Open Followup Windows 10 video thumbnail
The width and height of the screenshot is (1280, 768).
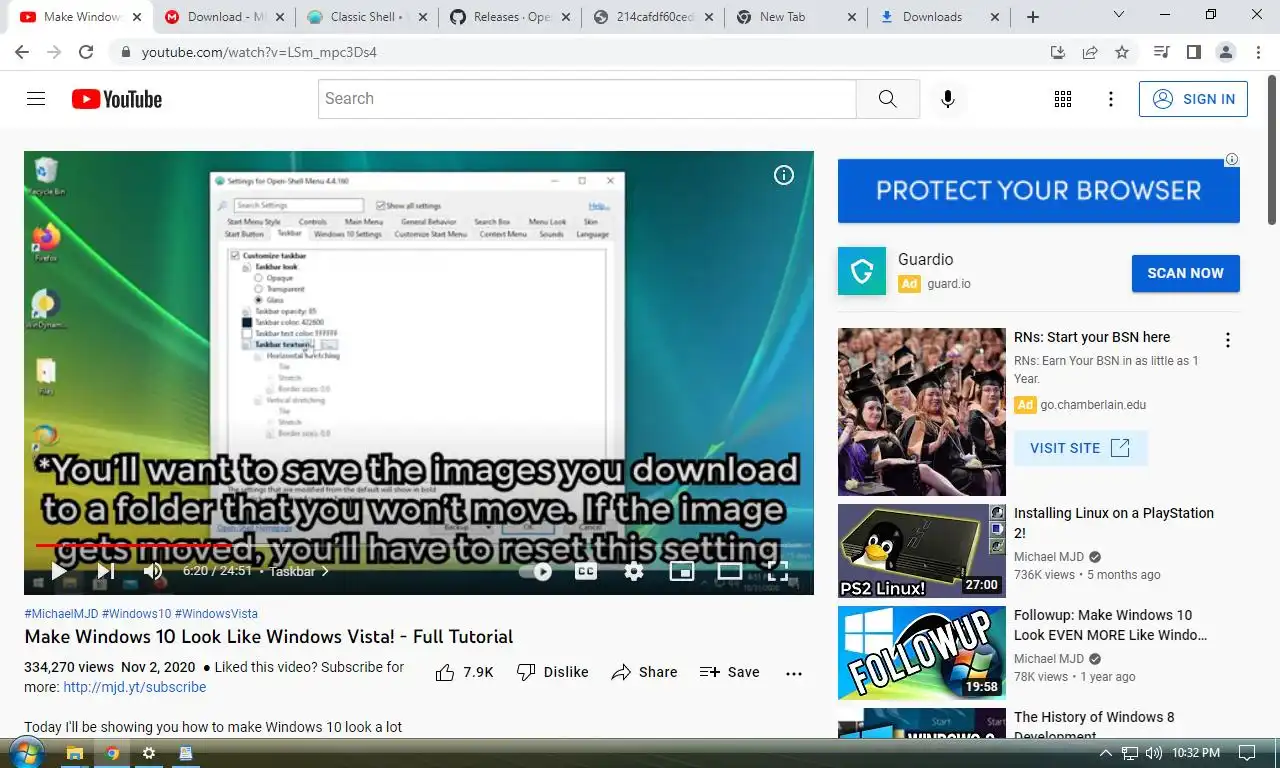tap(921, 652)
